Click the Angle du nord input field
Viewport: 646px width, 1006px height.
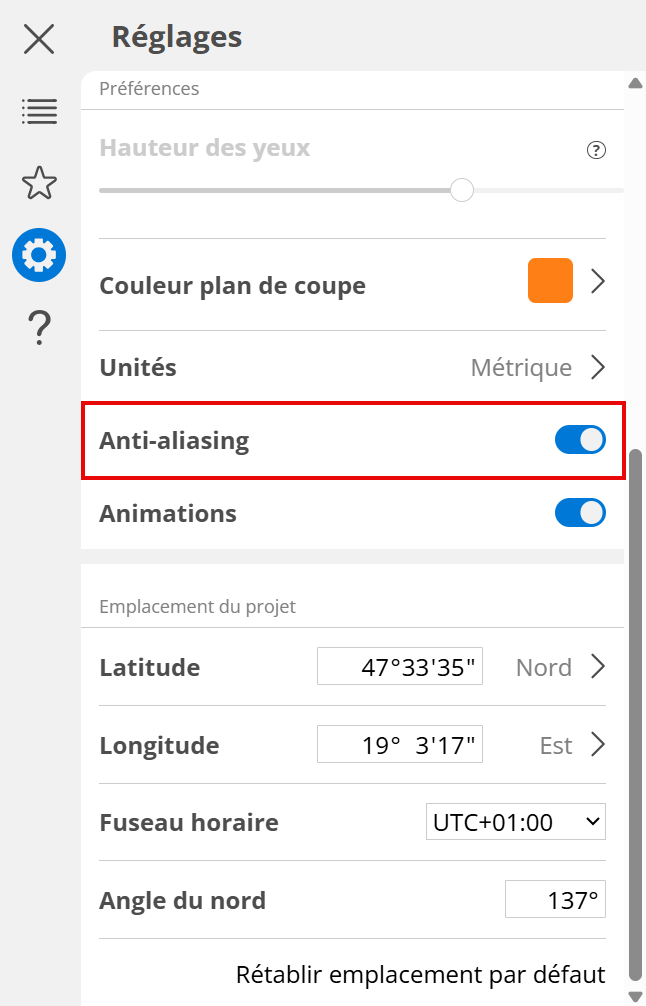point(555,900)
